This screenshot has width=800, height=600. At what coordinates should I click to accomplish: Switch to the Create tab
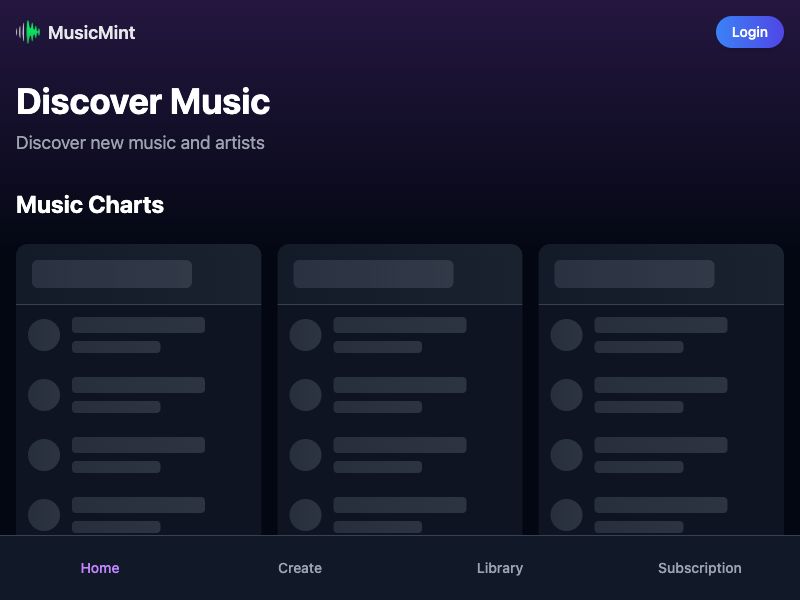click(x=300, y=568)
